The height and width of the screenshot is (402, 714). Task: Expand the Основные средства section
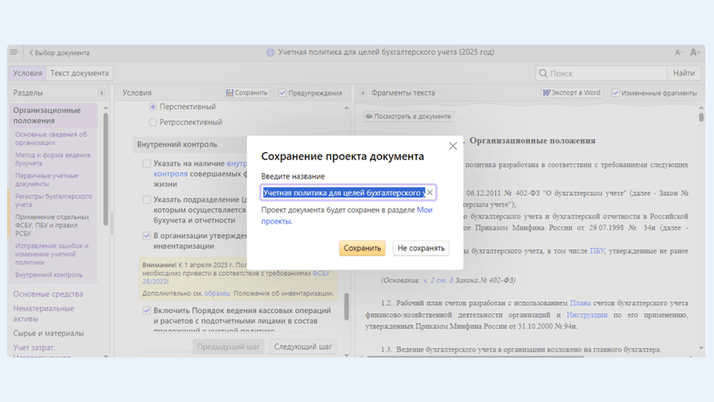click(47, 294)
